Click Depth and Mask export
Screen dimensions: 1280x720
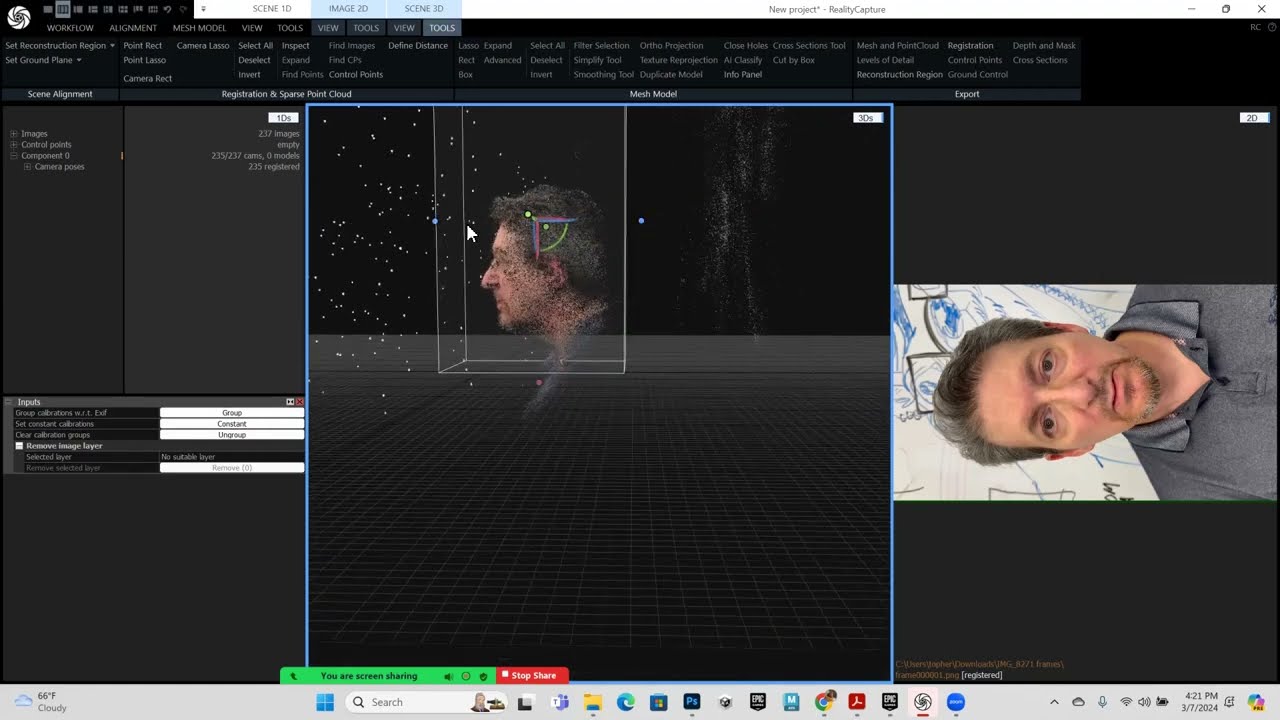[1044, 45]
